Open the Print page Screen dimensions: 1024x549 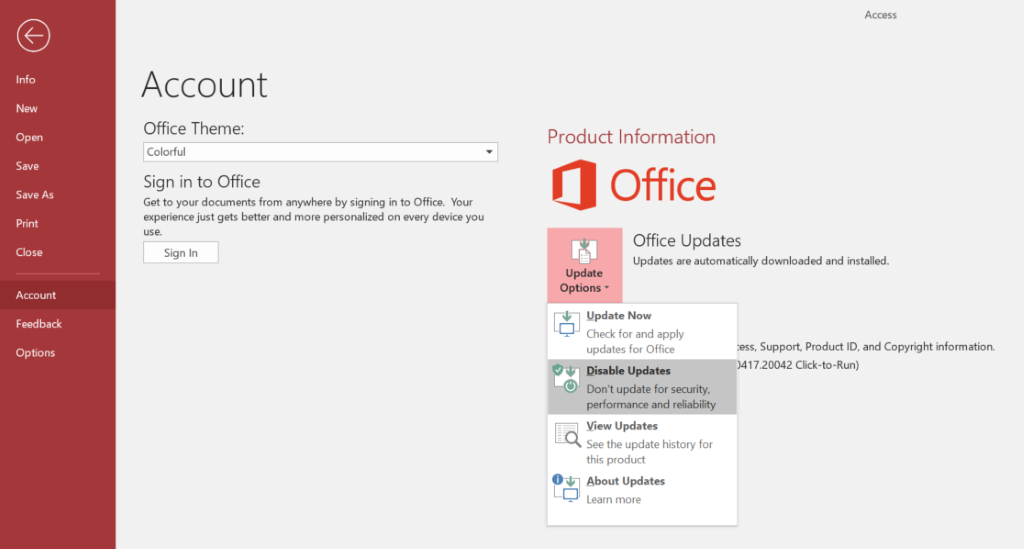(x=27, y=223)
